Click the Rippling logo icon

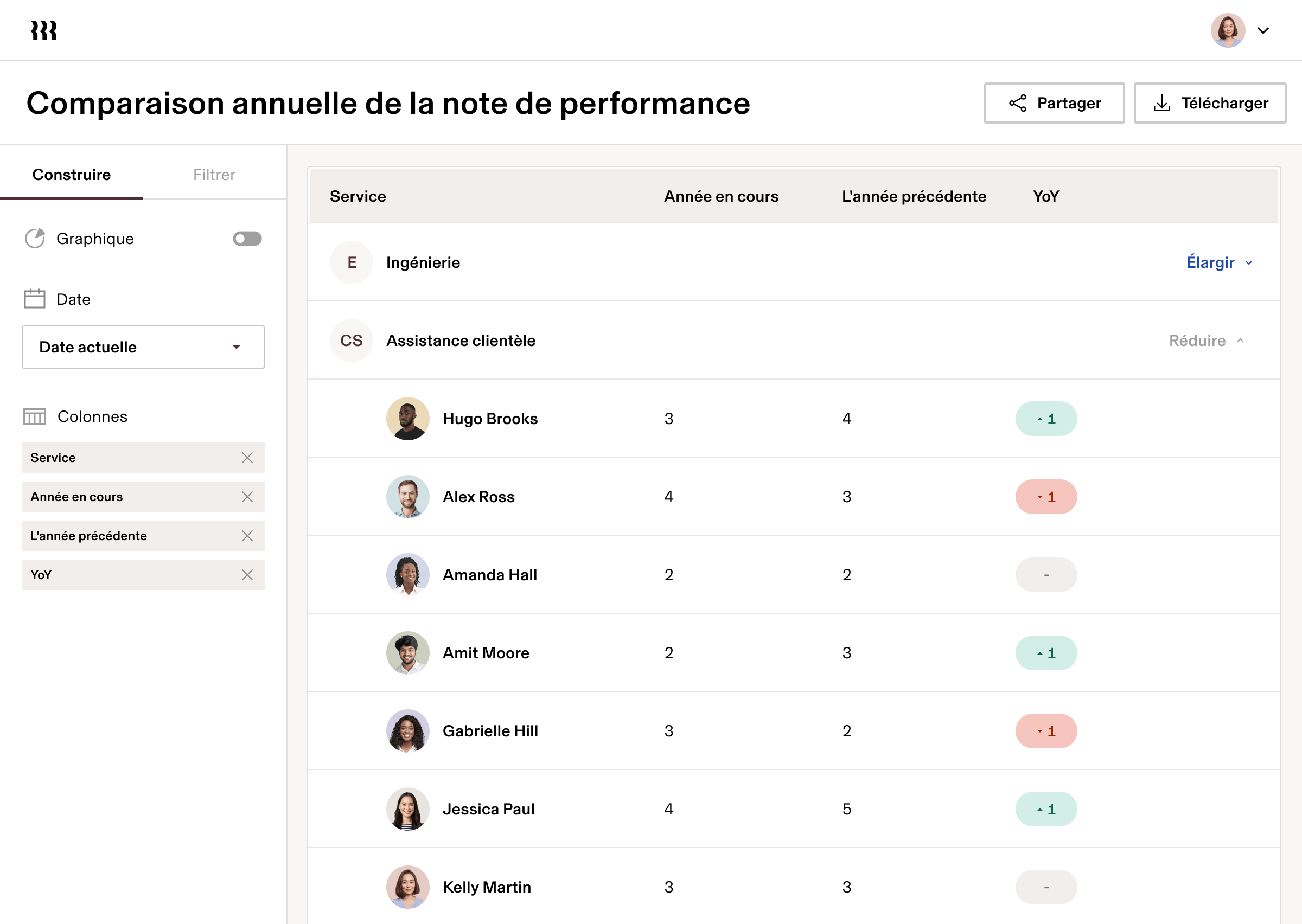pos(43,30)
